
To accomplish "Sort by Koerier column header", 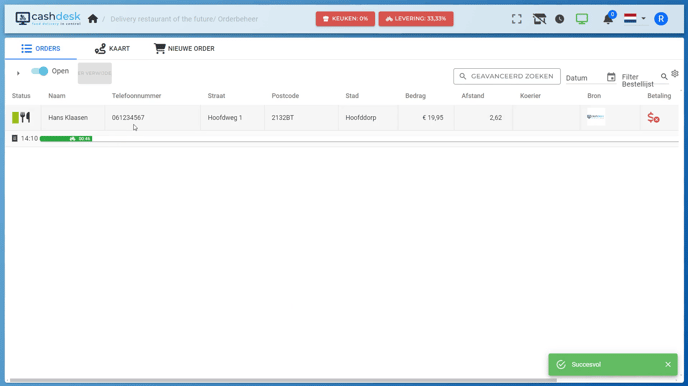I will coord(530,96).
